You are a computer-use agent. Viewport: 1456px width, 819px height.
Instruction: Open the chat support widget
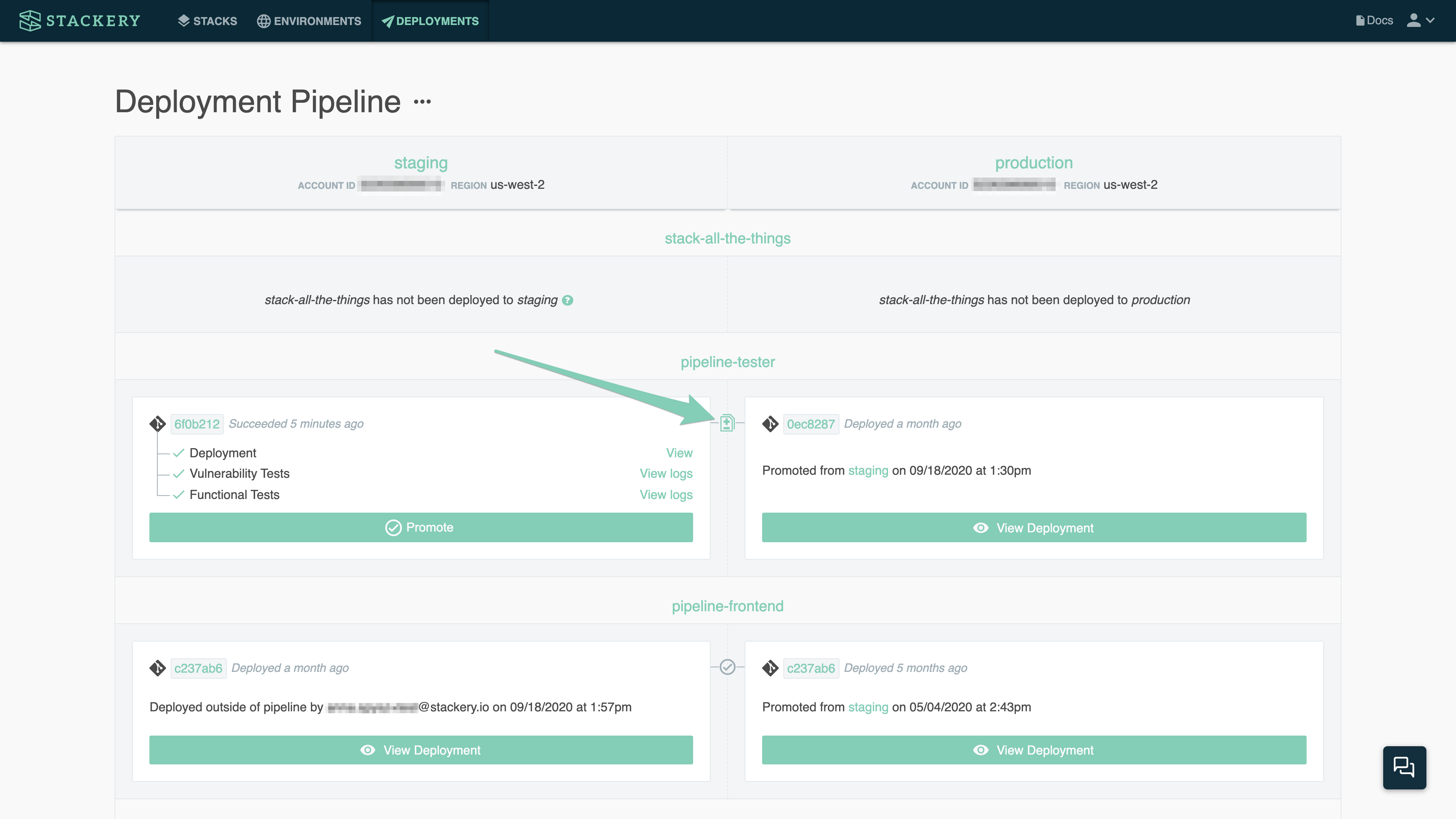pyautogui.click(x=1404, y=767)
